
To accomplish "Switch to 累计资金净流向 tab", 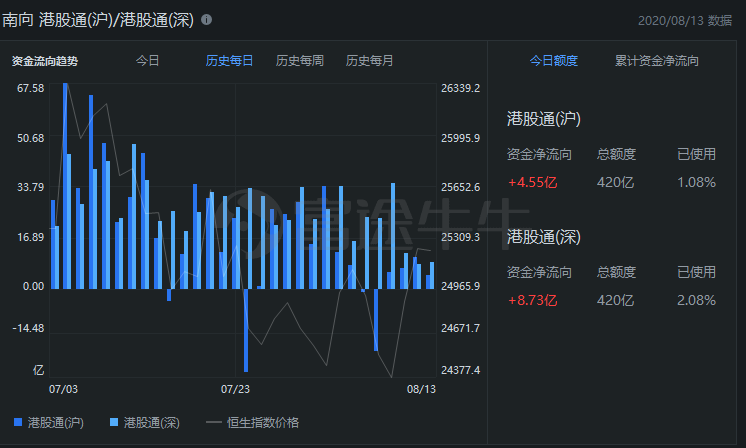I will [657, 61].
